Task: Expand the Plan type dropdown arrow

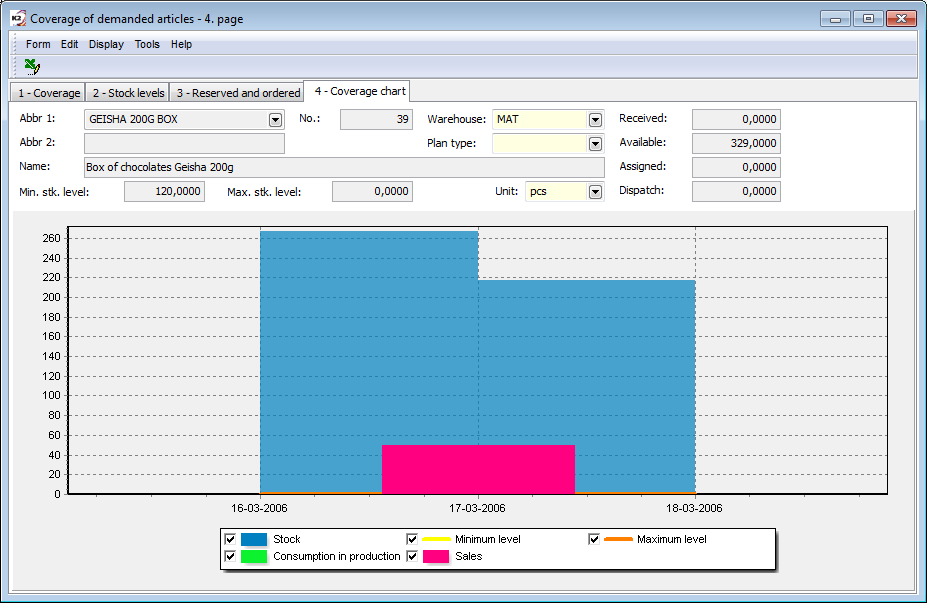Action: pos(595,144)
